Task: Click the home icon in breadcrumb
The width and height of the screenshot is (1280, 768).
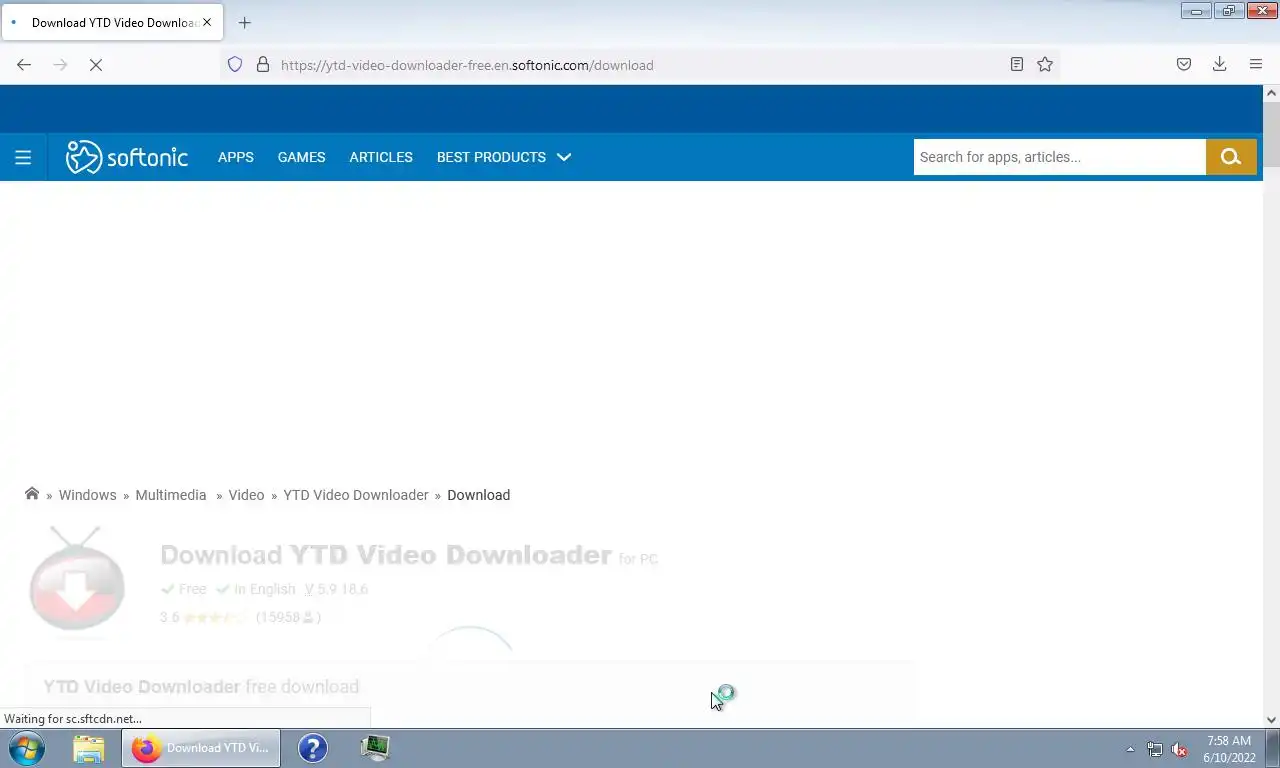Action: pyautogui.click(x=32, y=494)
